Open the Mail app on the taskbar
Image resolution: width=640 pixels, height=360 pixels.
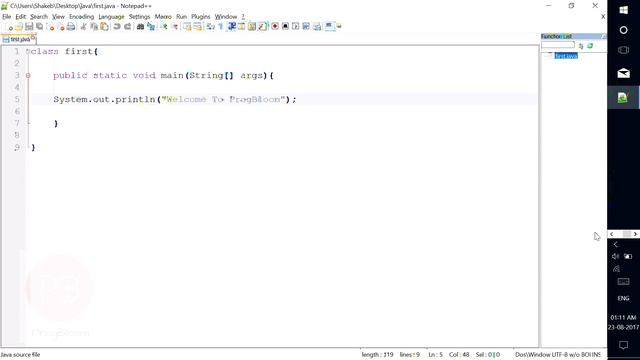tap(623, 73)
